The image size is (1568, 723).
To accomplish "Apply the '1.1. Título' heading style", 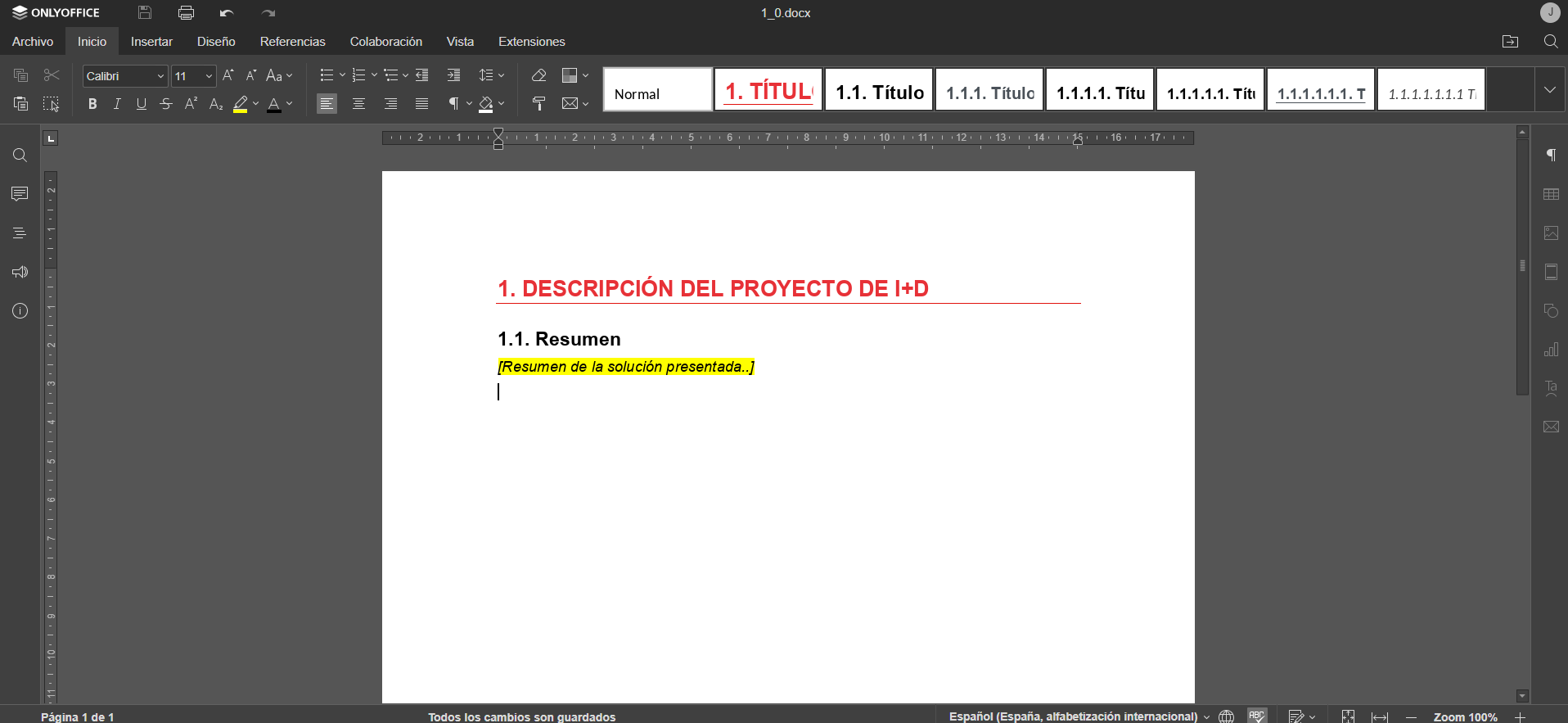I will pyautogui.click(x=879, y=90).
